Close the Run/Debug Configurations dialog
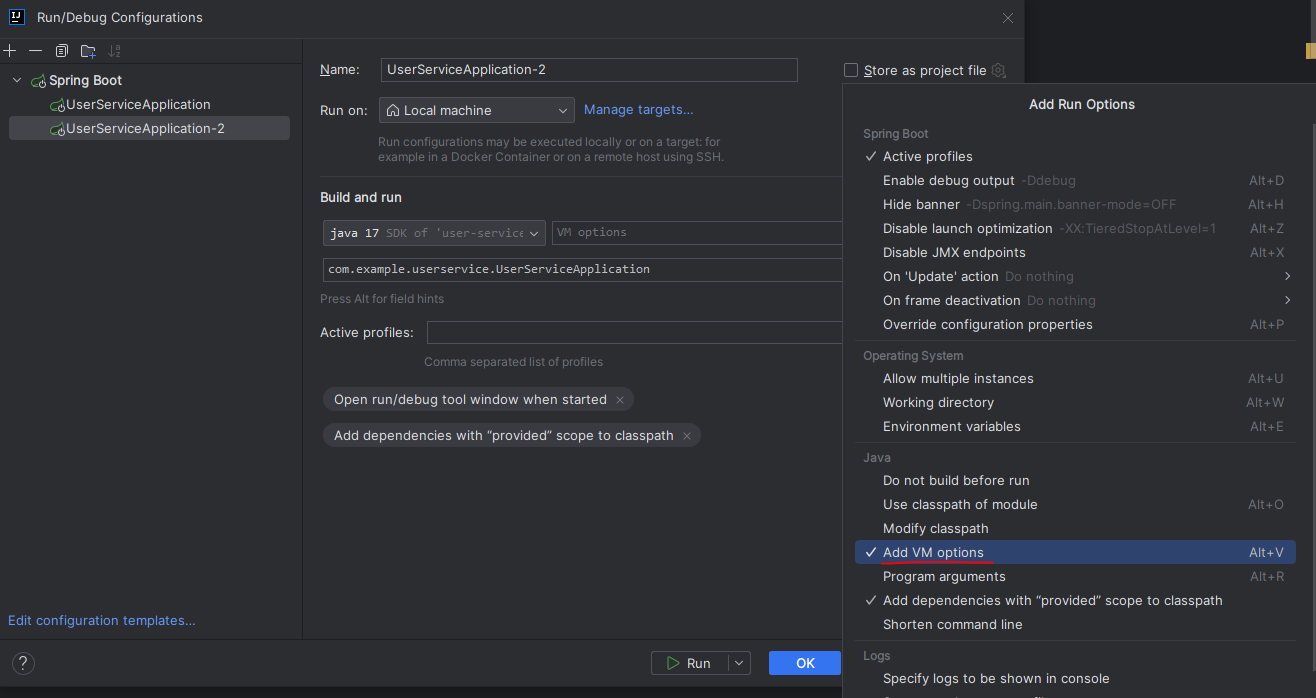1316x698 pixels. pos(1008,18)
